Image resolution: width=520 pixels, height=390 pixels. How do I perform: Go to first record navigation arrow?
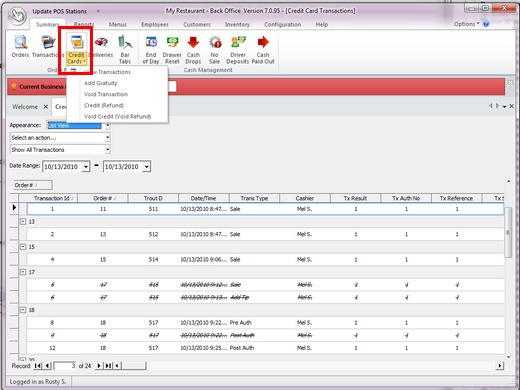(38, 366)
